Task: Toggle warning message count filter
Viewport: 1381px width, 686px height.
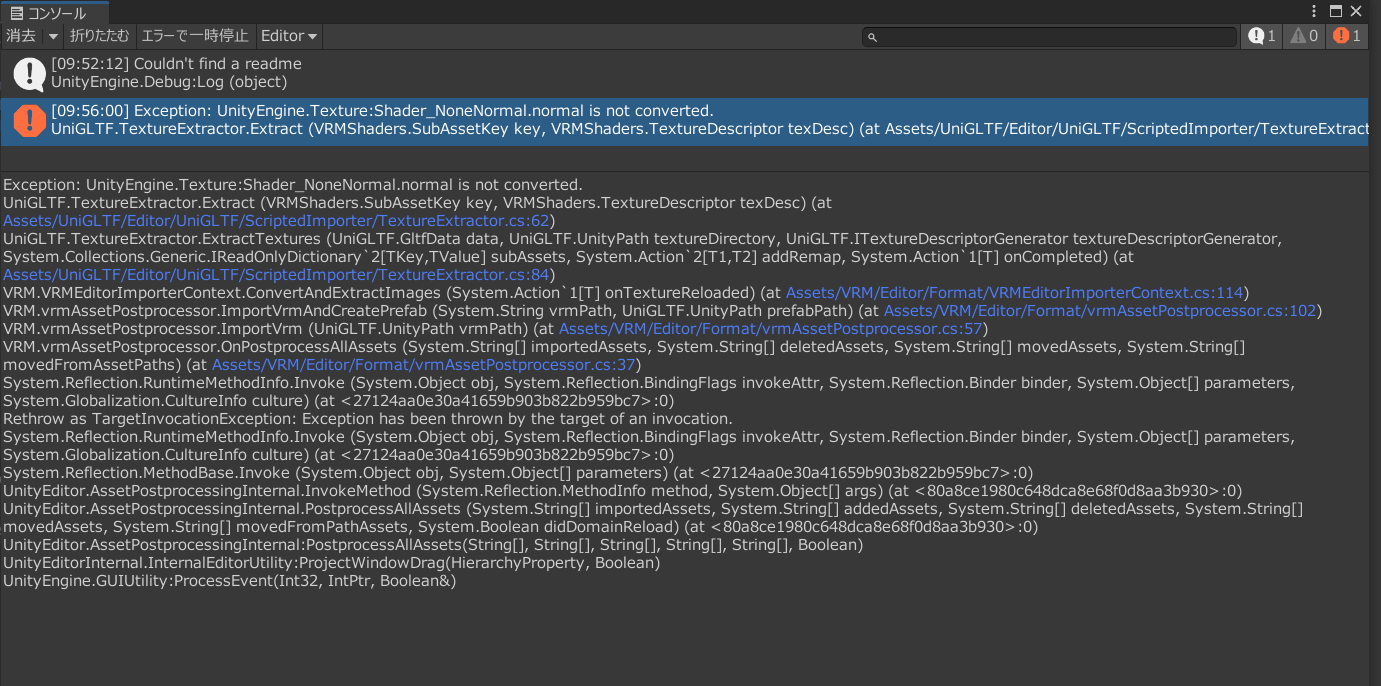Action: tap(1304, 36)
